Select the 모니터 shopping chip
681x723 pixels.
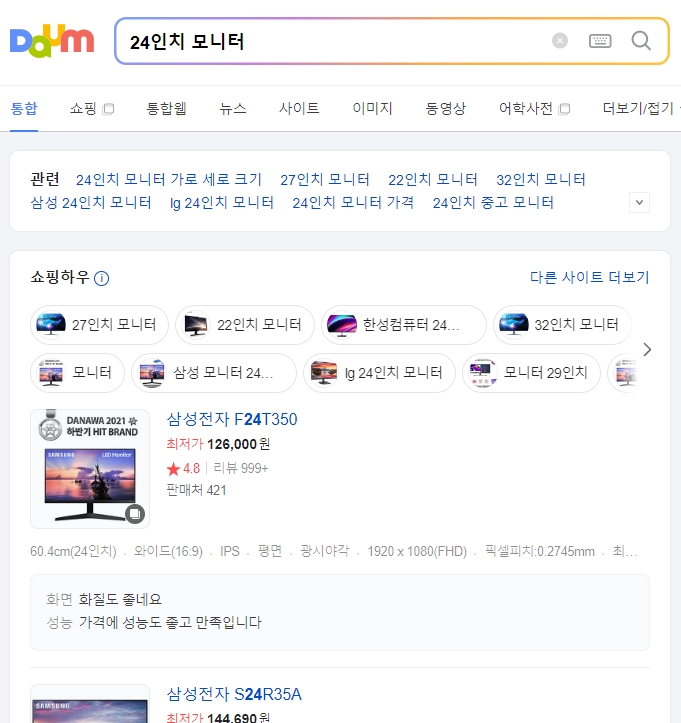point(77,373)
